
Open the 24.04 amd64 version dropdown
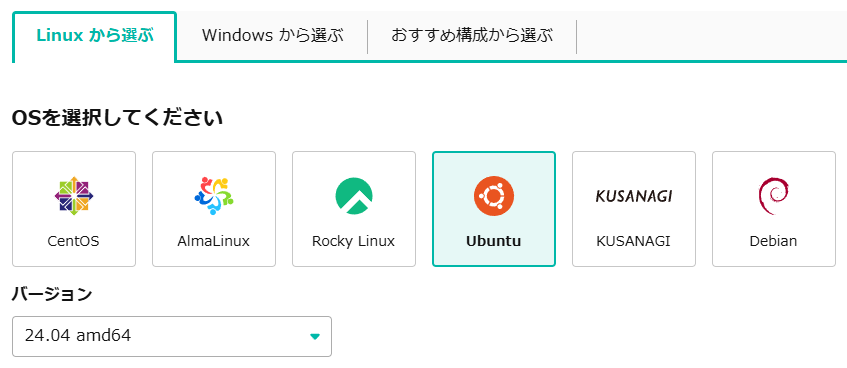coord(172,336)
